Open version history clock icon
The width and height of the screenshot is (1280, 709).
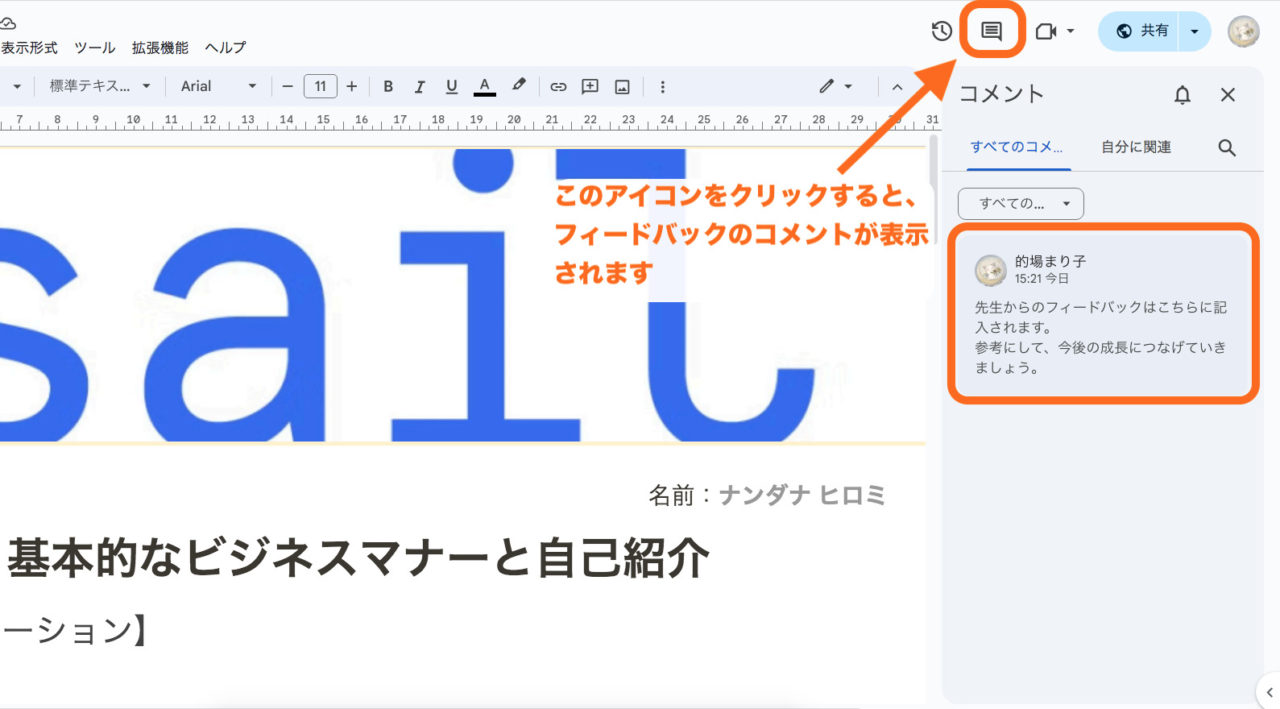941,31
